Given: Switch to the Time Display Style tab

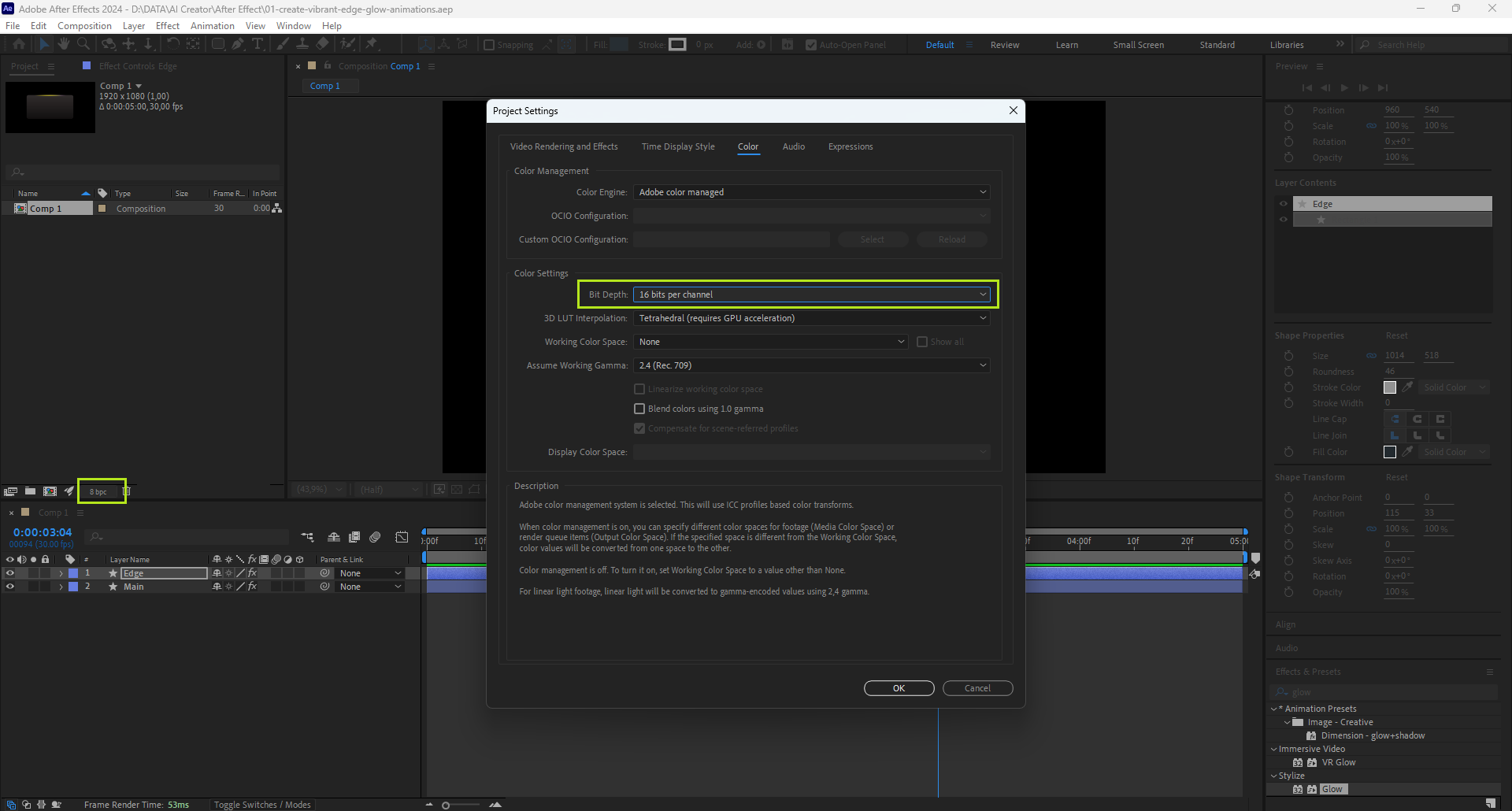Looking at the screenshot, I should (x=678, y=146).
